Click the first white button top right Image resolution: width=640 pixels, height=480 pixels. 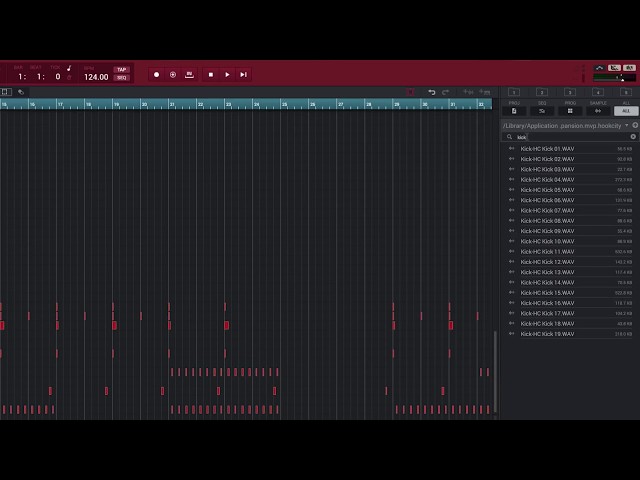point(614,68)
